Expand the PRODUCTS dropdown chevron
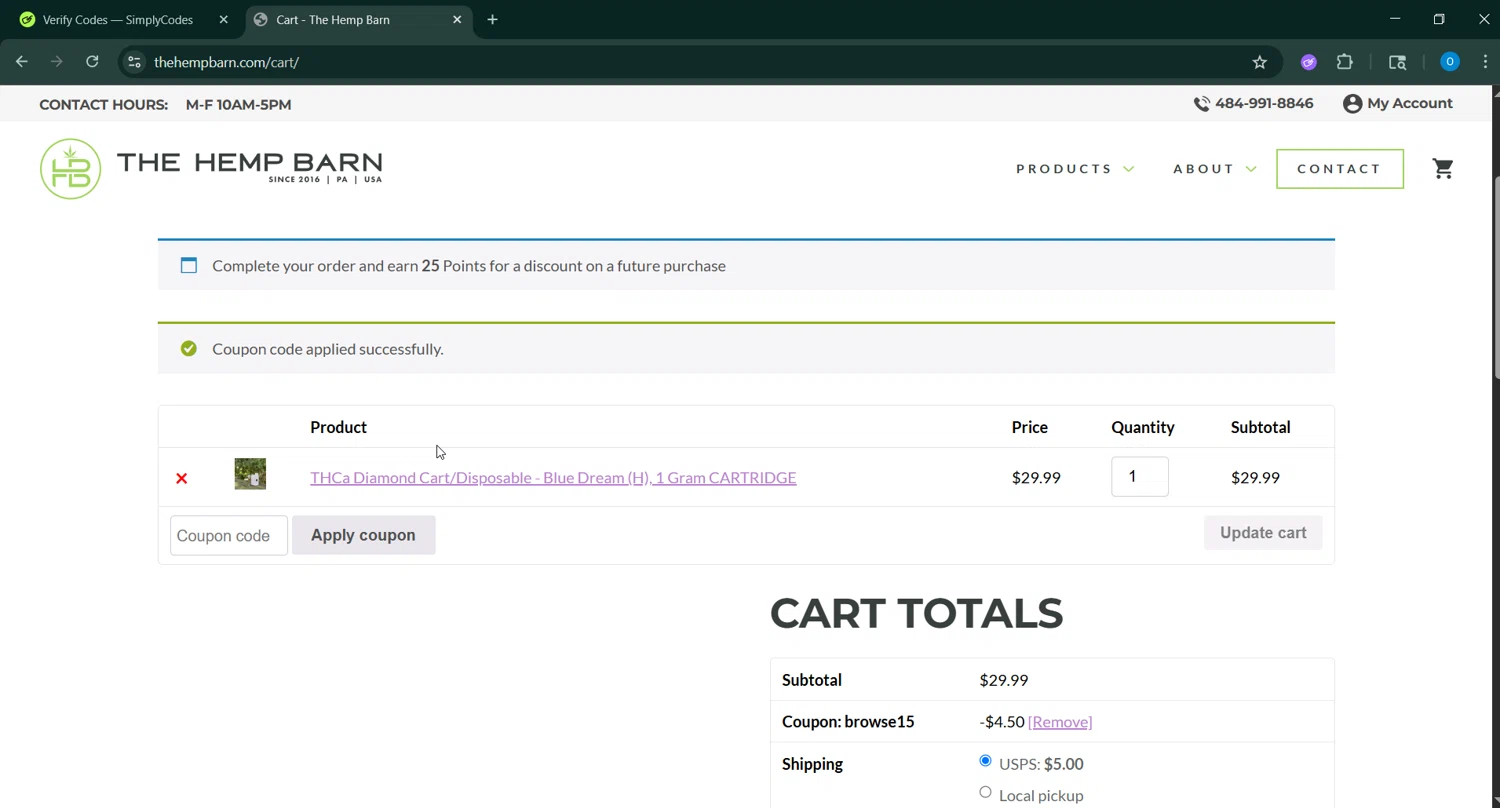Image resolution: width=1500 pixels, height=808 pixels. point(1129,169)
